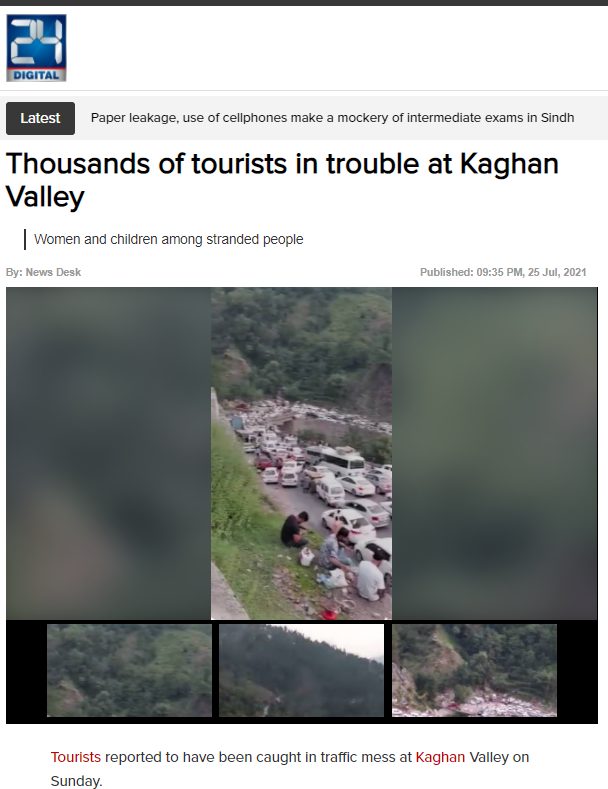Click the blurred right side of the main image
This screenshot has height=789, width=608.
point(495,453)
